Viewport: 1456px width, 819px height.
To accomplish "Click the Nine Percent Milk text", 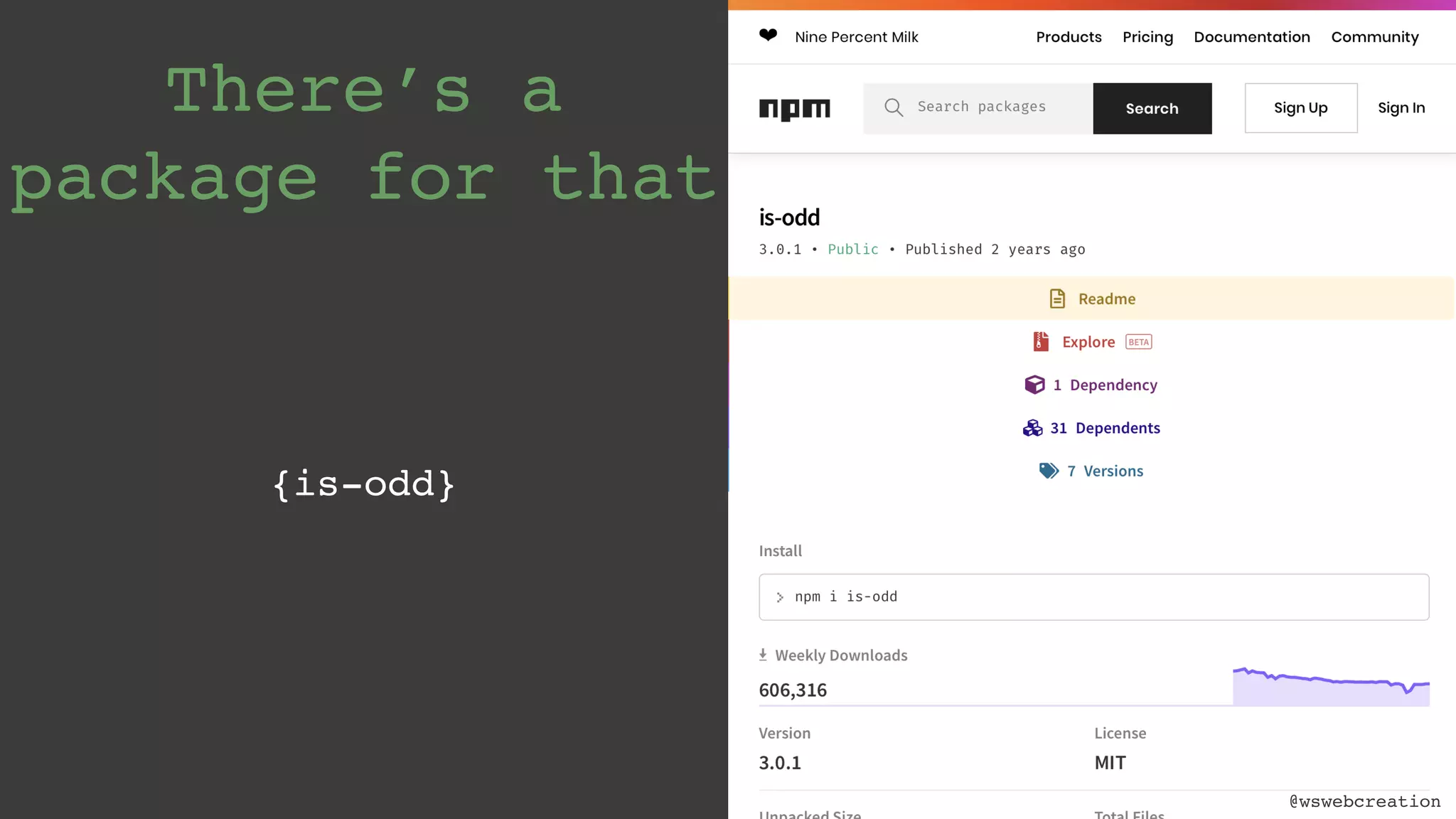I will click(x=856, y=37).
